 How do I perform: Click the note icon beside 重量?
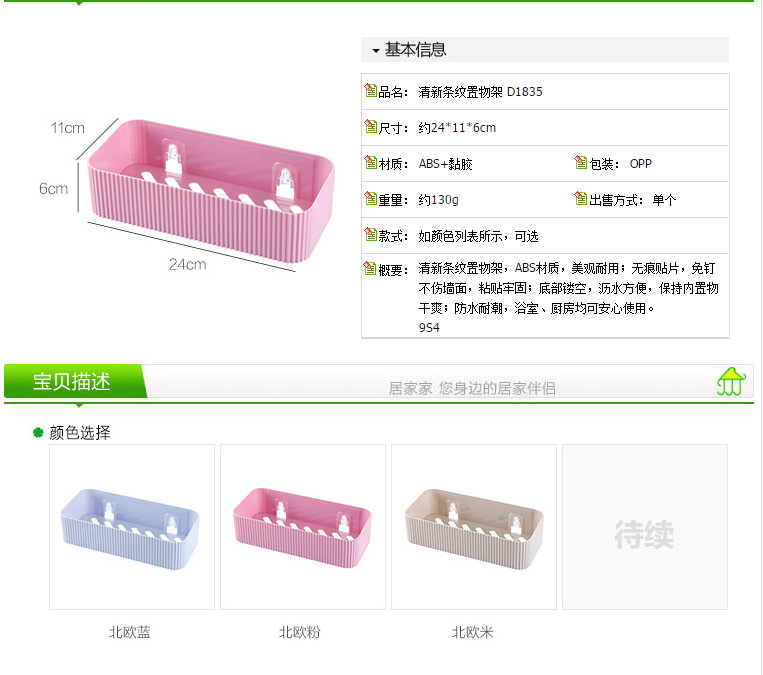[370, 199]
